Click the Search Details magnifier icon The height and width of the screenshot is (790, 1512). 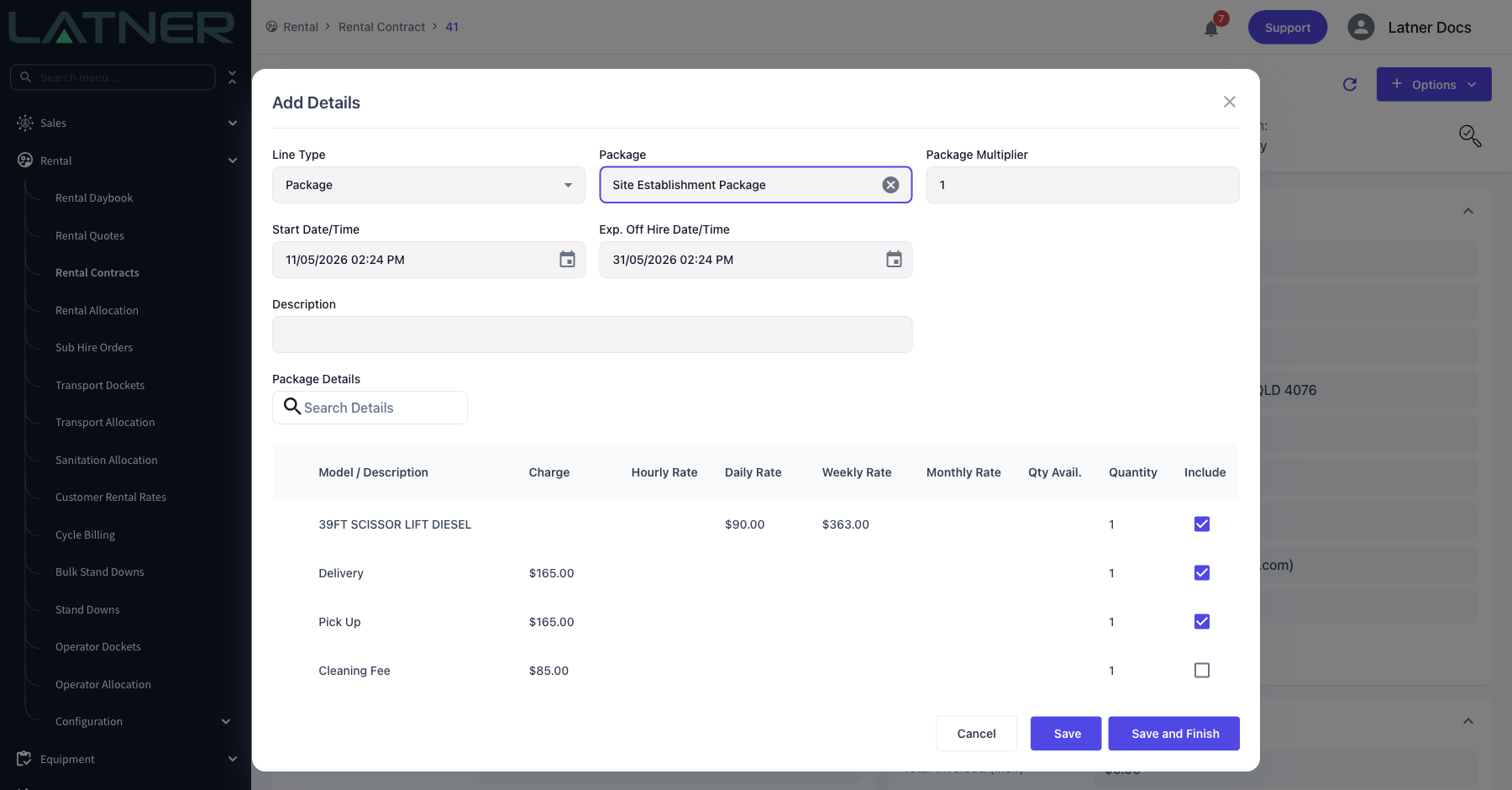tap(291, 407)
